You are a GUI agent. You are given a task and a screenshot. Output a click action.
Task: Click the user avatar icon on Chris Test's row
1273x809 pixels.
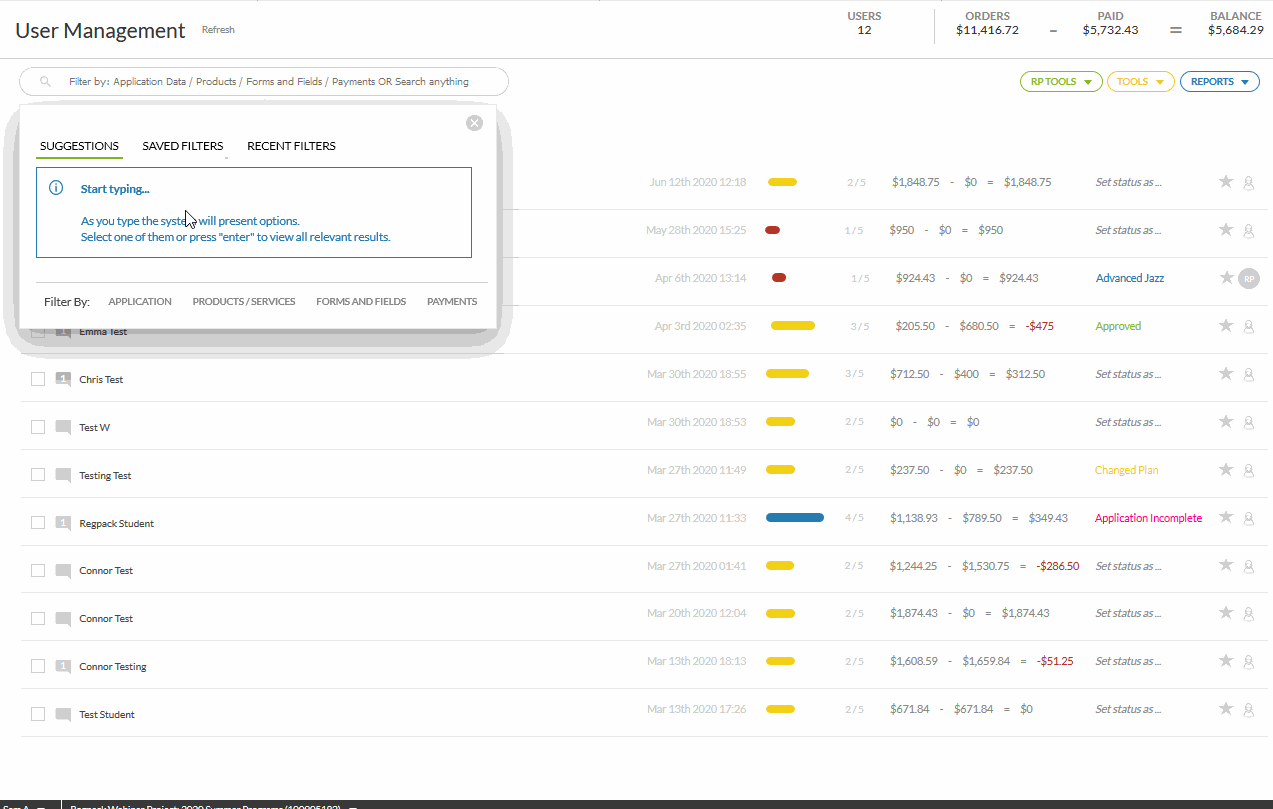pos(1248,375)
